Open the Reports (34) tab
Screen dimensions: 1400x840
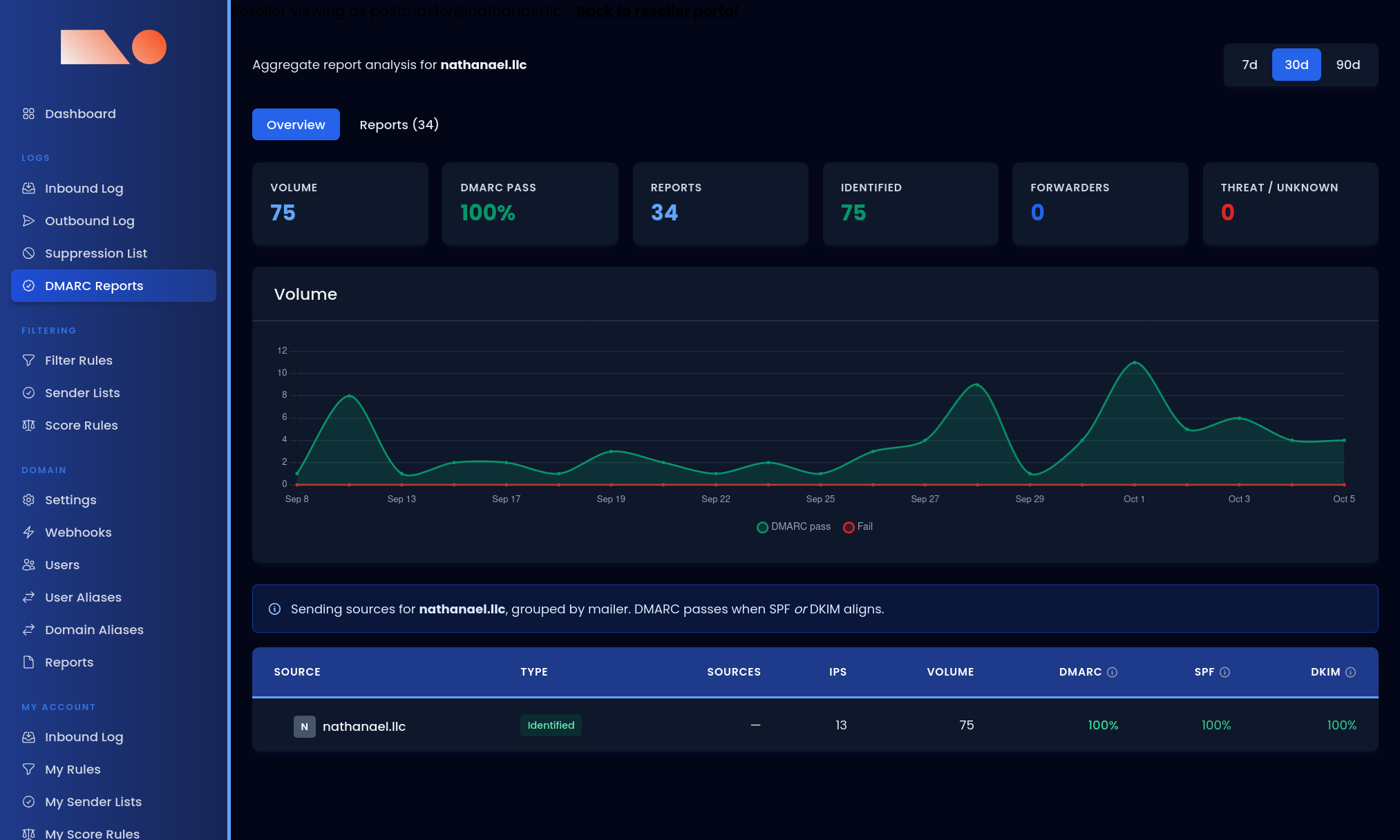click(399, 124)
